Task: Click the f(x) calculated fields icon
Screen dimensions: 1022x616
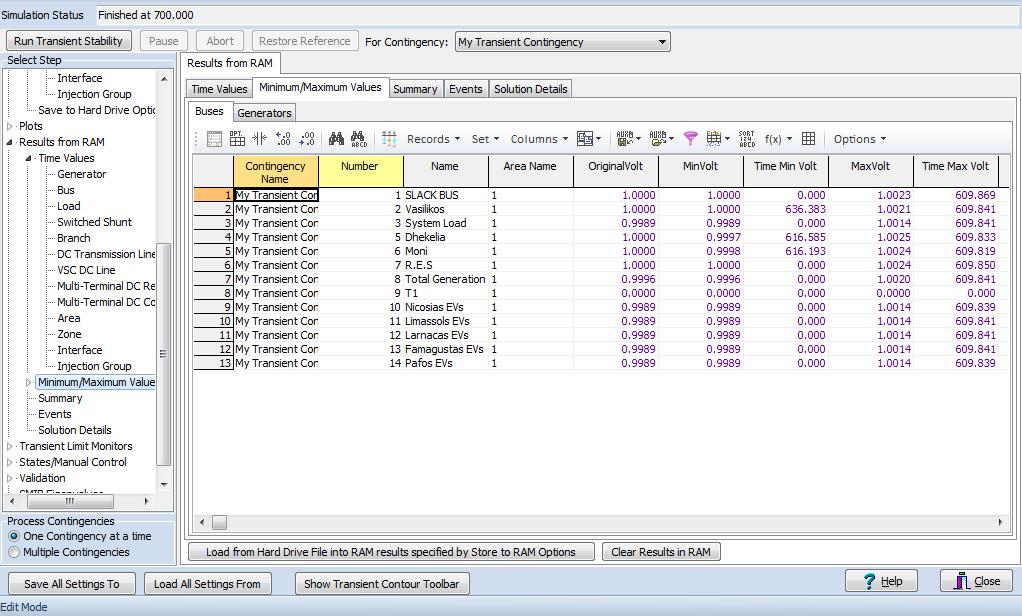Action: click(x=778, y=139)
